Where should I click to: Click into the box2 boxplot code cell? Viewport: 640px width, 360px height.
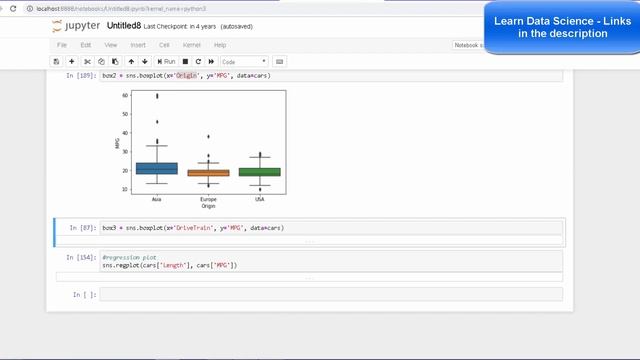[331, 76]
